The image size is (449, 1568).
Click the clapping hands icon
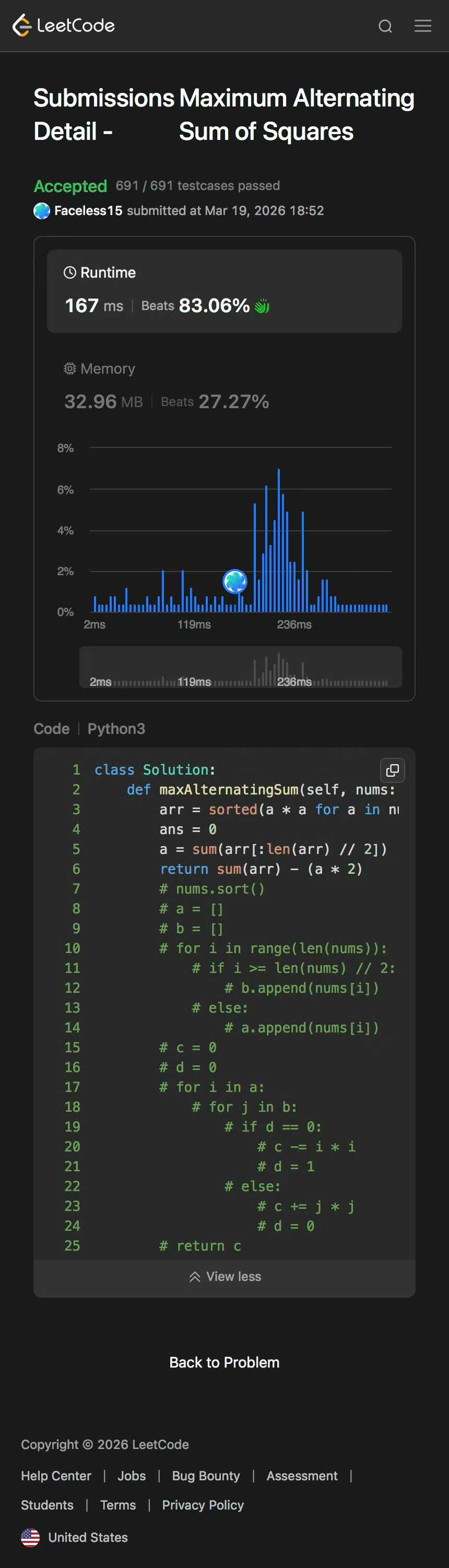pos(262,305)
